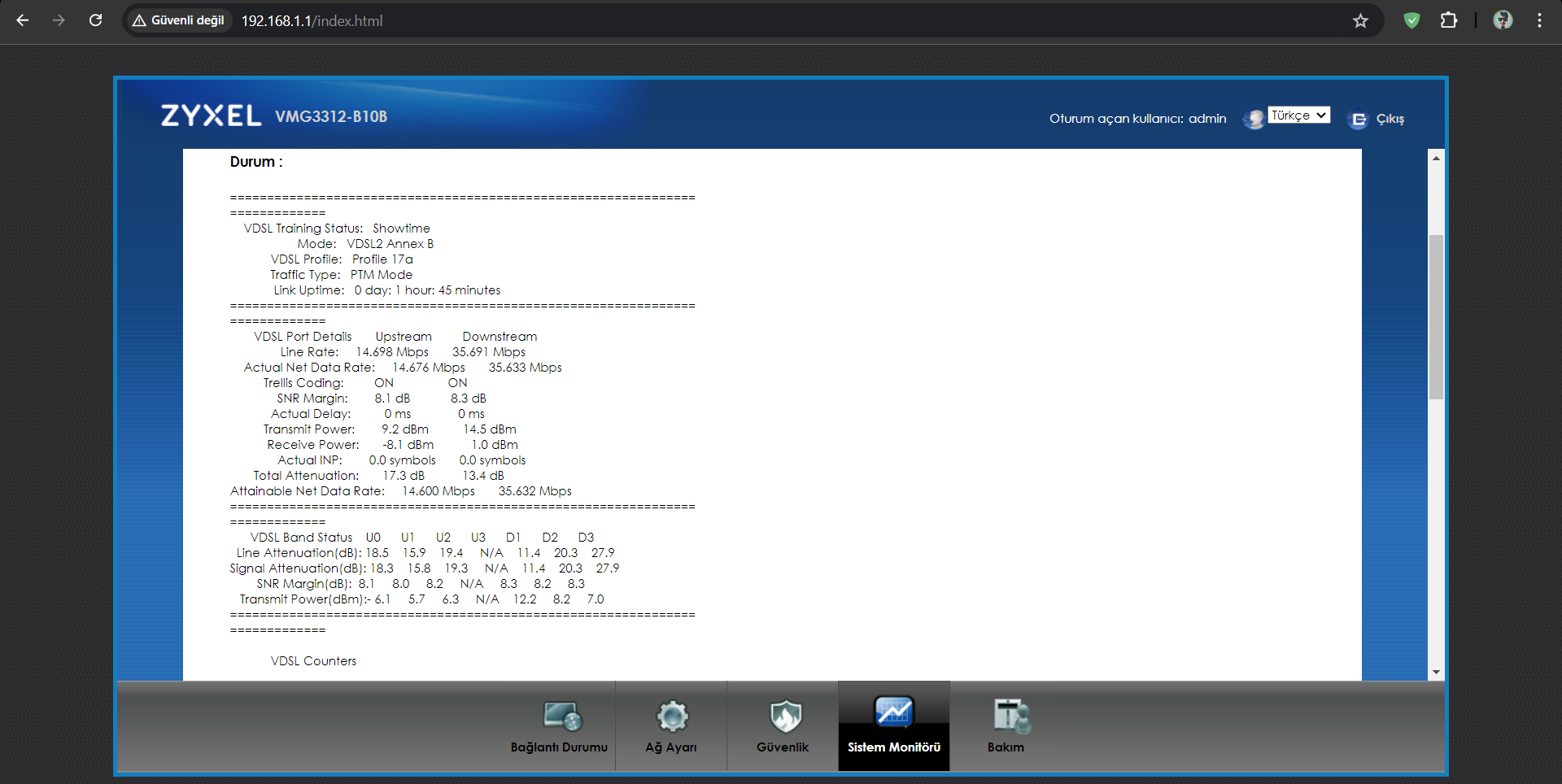The width and height of the screenshot is (1562, 784).
Task: Open the browser three-dot menu
Action: pyautogui.click(x=1539, y=20)
